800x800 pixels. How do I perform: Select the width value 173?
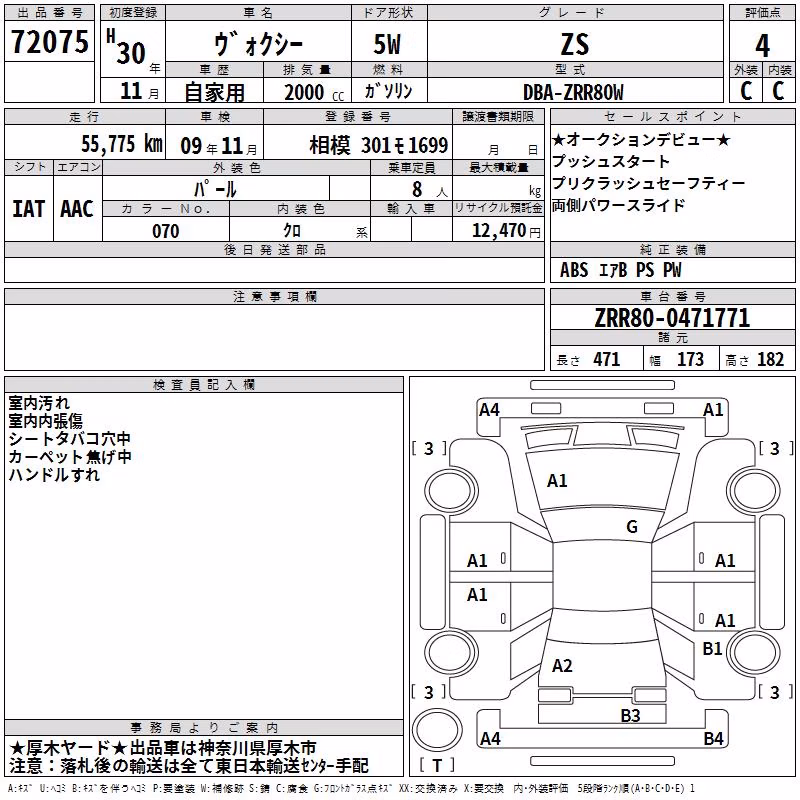coord(690,360)
